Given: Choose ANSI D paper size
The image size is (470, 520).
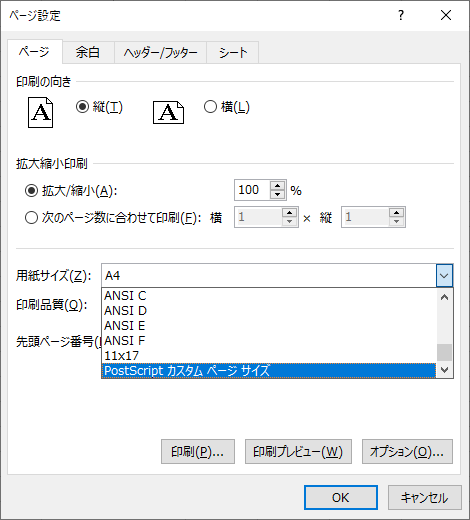Looking at the screenshot, I should pos(268,311).
